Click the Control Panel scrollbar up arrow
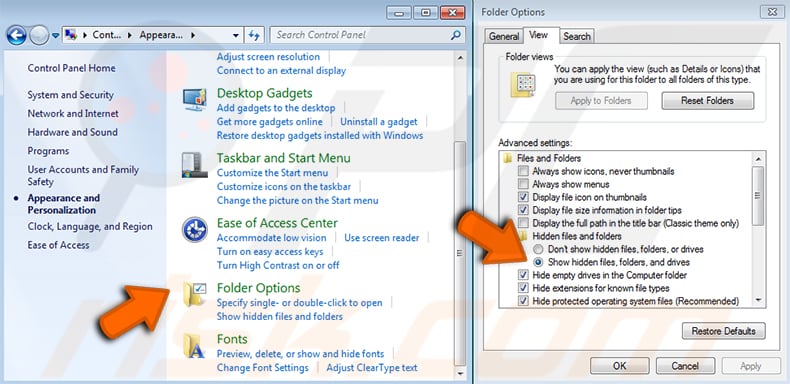Viewport: 790px width, 384px height. coord(459,57)
